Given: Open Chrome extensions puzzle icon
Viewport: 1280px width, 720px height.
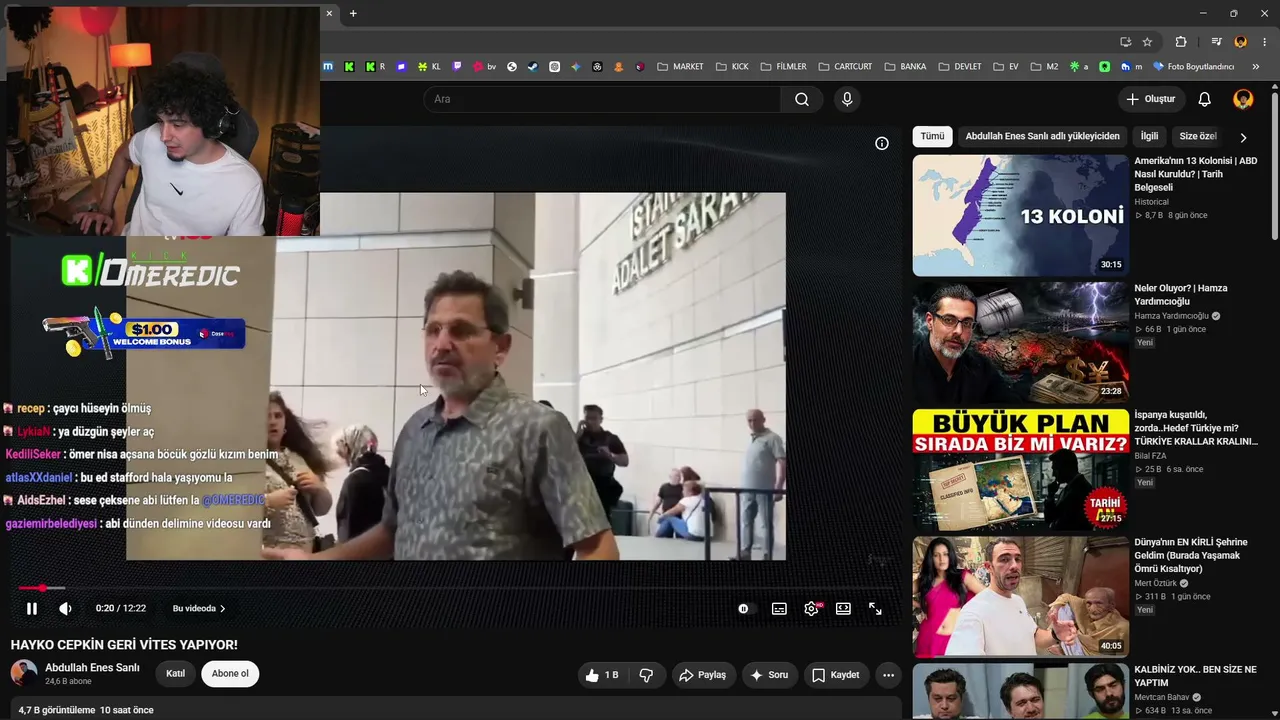Looking at the screenshot, I should coord(1181,42).
